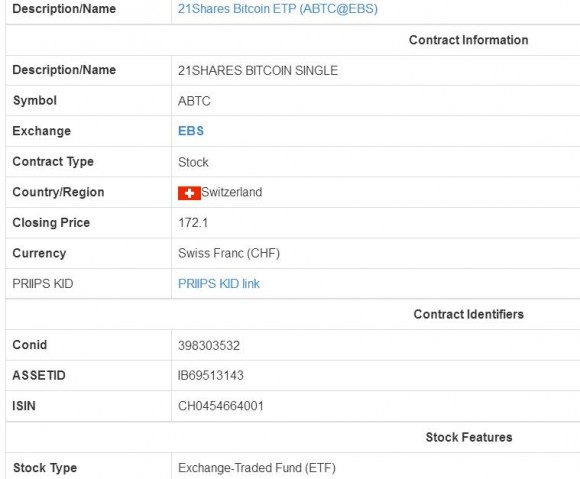Click the Stock contract type value
This screenshot has width=580, height=479.
pyautogui.click(x=193, y=162)
